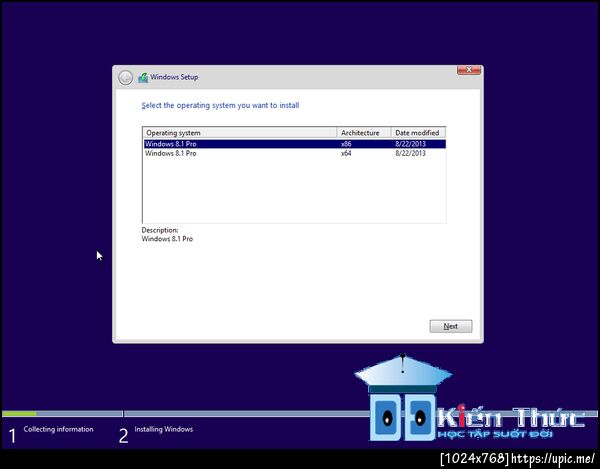The image size is (600, 469).
Task: Click the Collecting information progress bar
Action: pos(62,414)
